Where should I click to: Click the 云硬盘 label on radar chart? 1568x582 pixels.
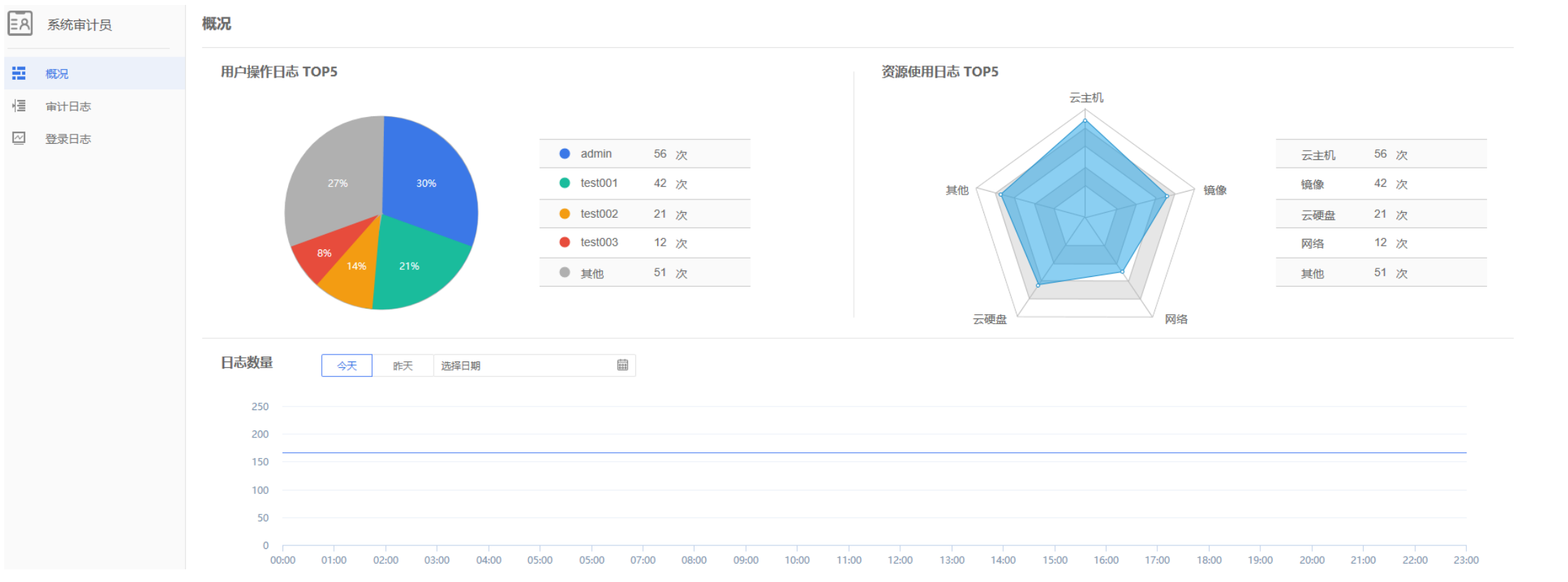pos(990,319)
